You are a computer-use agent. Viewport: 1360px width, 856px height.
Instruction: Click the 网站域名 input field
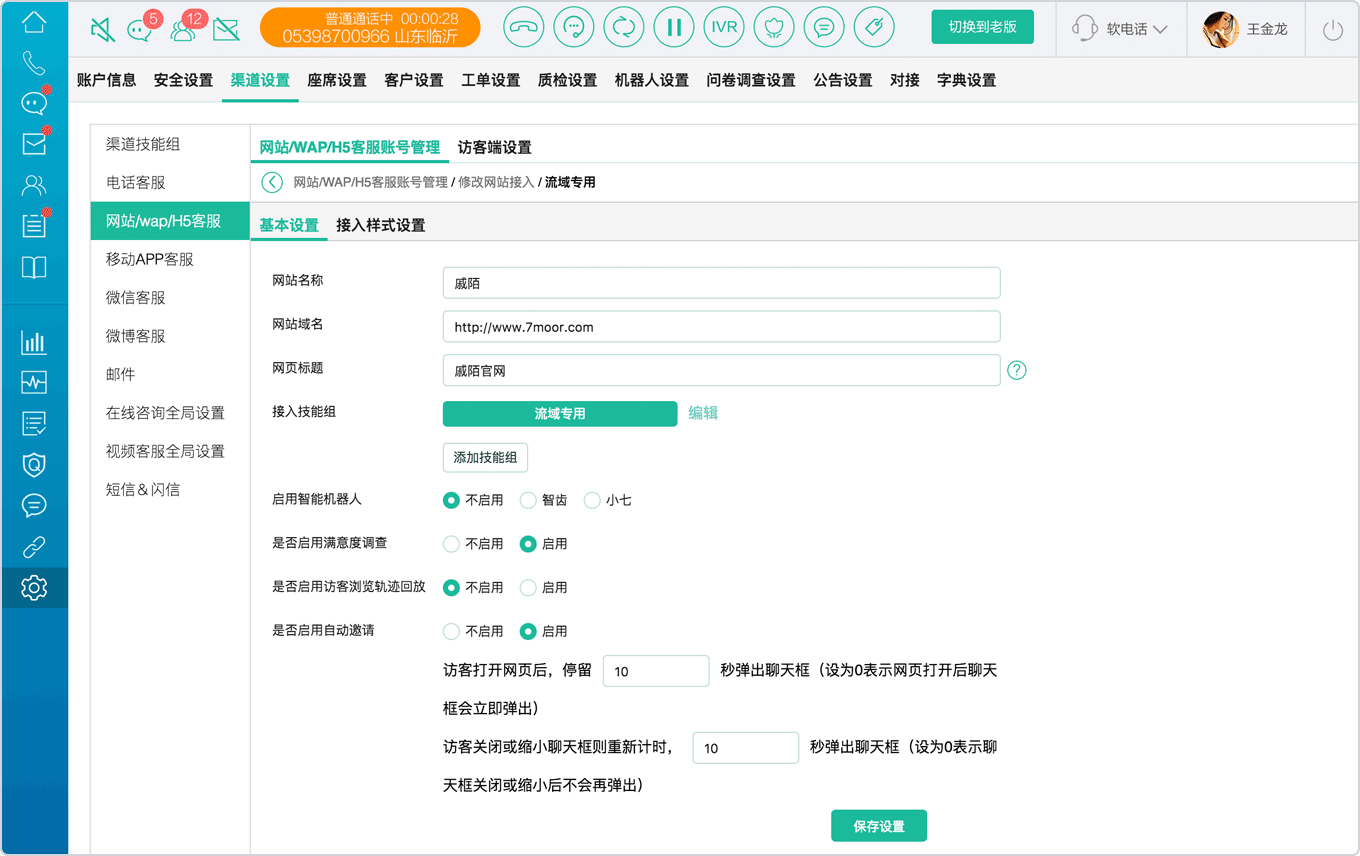[x=721, y=326]
